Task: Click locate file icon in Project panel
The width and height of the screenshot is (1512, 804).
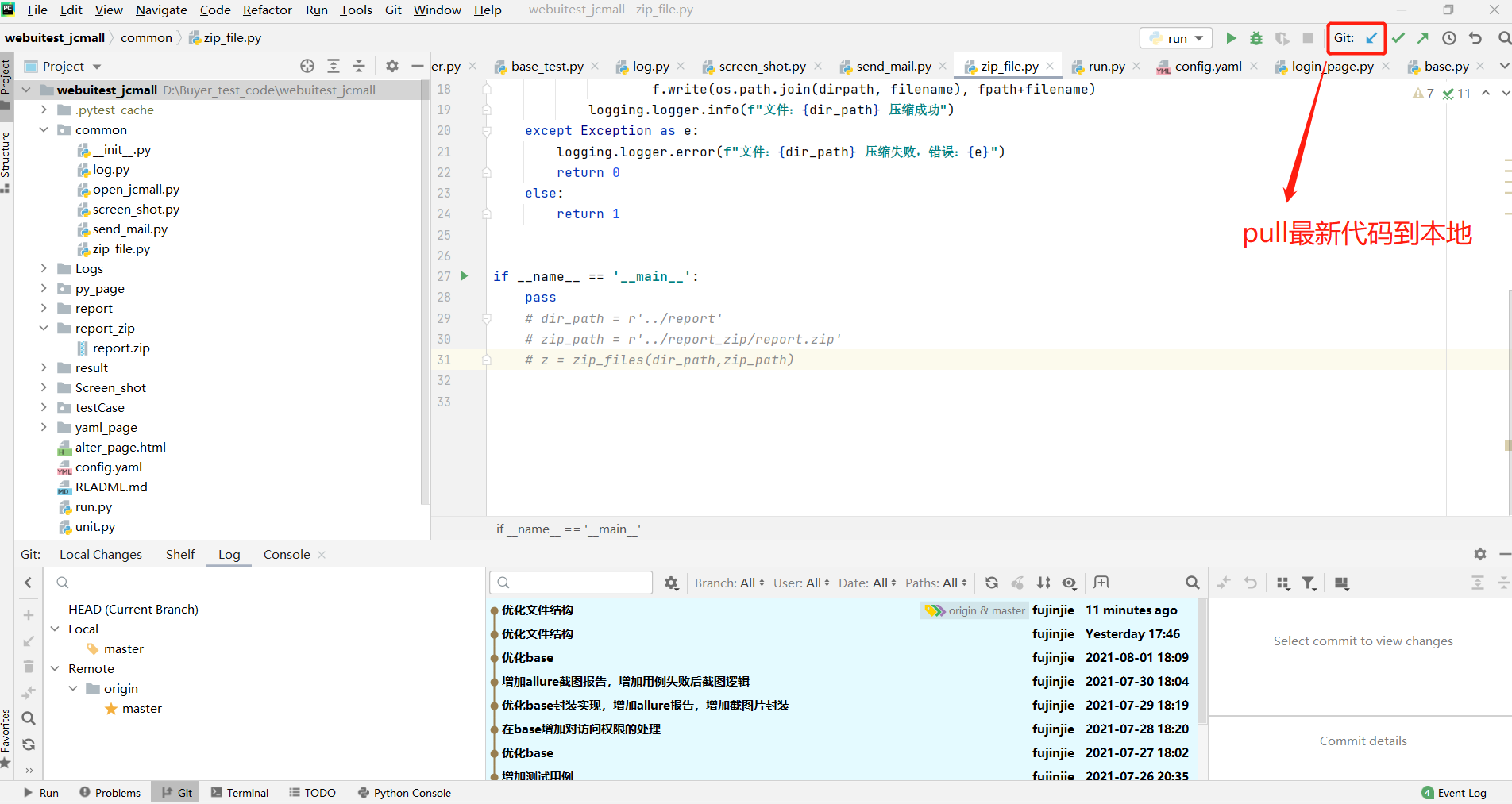Action: coord(307,66)
